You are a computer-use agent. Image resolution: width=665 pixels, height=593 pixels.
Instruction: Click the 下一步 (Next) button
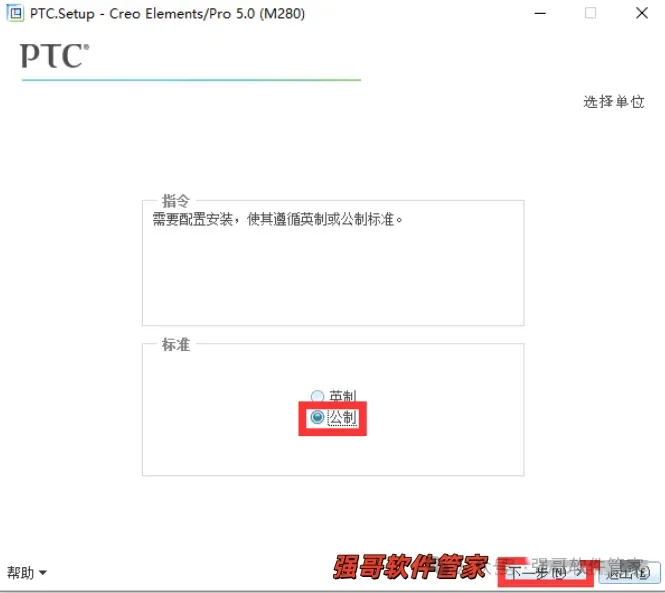click(x=546, y=573)
